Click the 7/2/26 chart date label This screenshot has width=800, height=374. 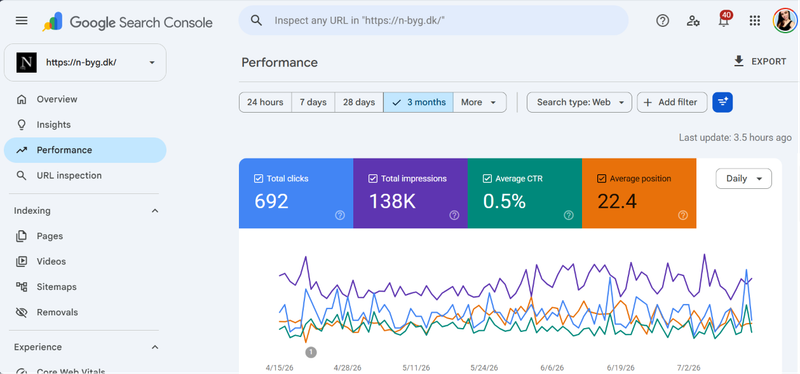pos(688,367)
